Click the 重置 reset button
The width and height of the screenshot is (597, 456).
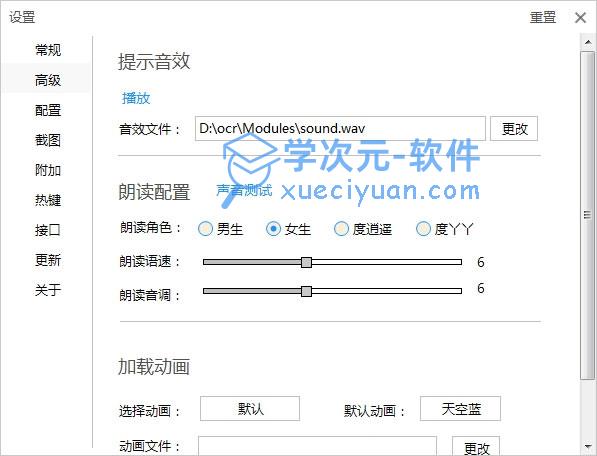[543, 18]
